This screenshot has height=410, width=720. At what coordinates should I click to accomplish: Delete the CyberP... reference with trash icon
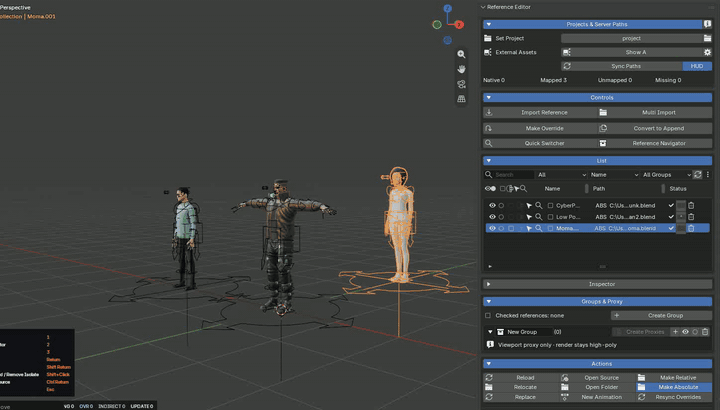click(691, 205)
